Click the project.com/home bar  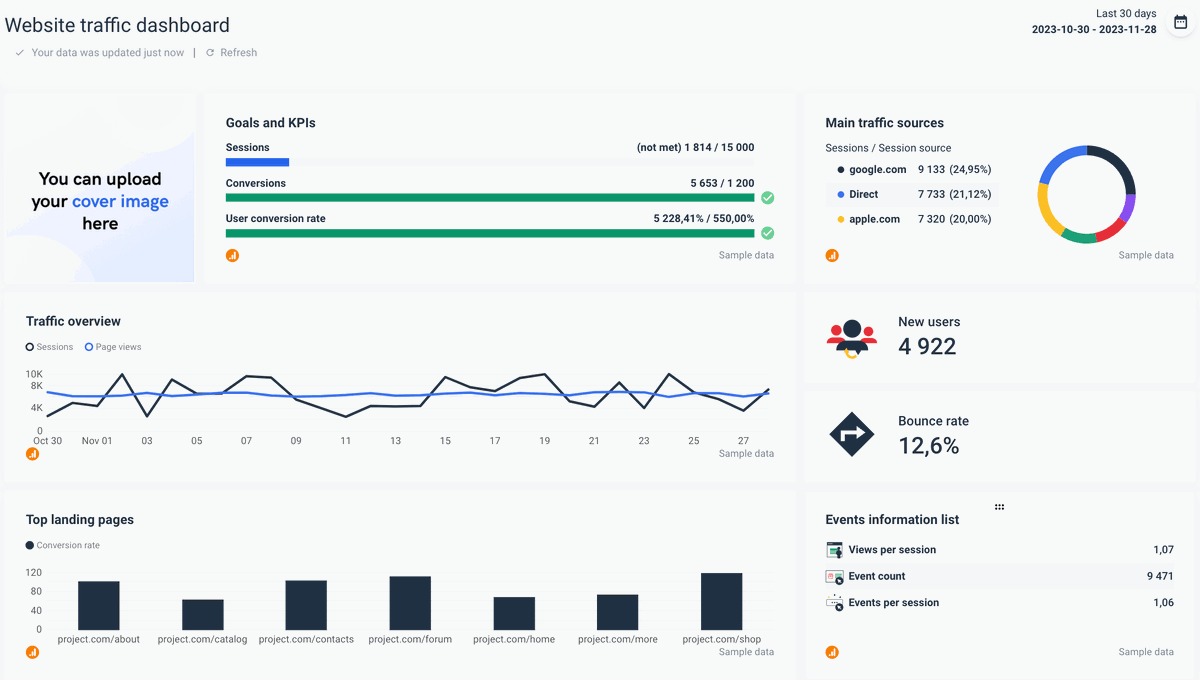pyautogui.click(x=514, y=613)
